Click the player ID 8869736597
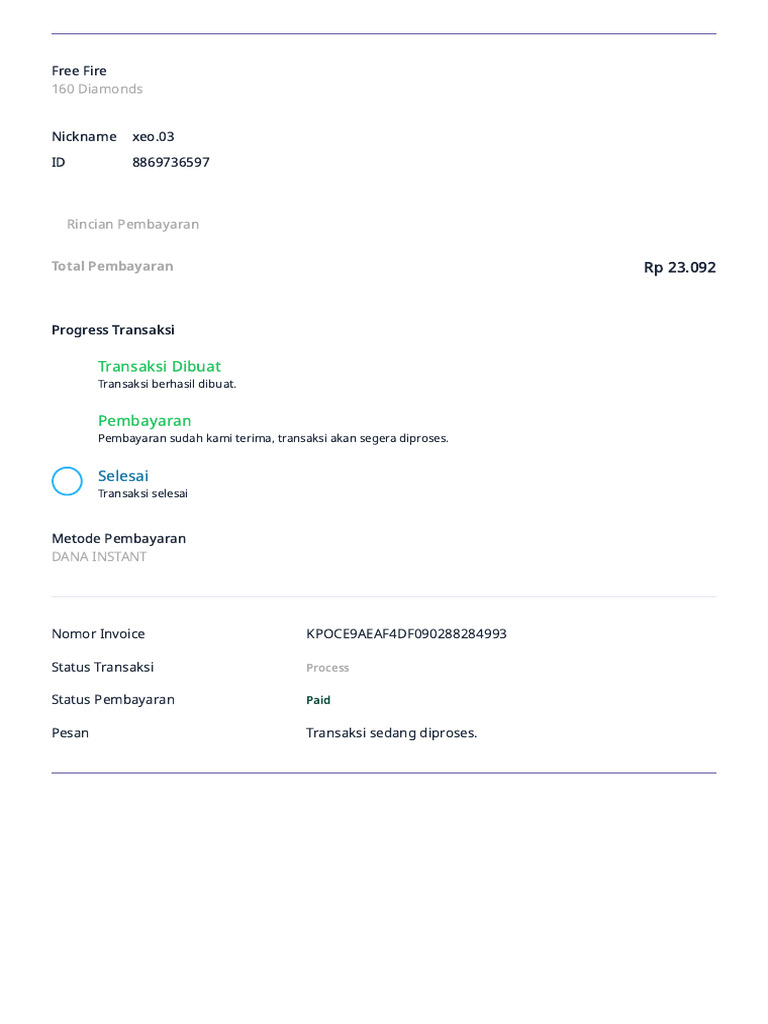Image resolution: width=768 pixels, height=1024 pixels. [x=171, y=162]
